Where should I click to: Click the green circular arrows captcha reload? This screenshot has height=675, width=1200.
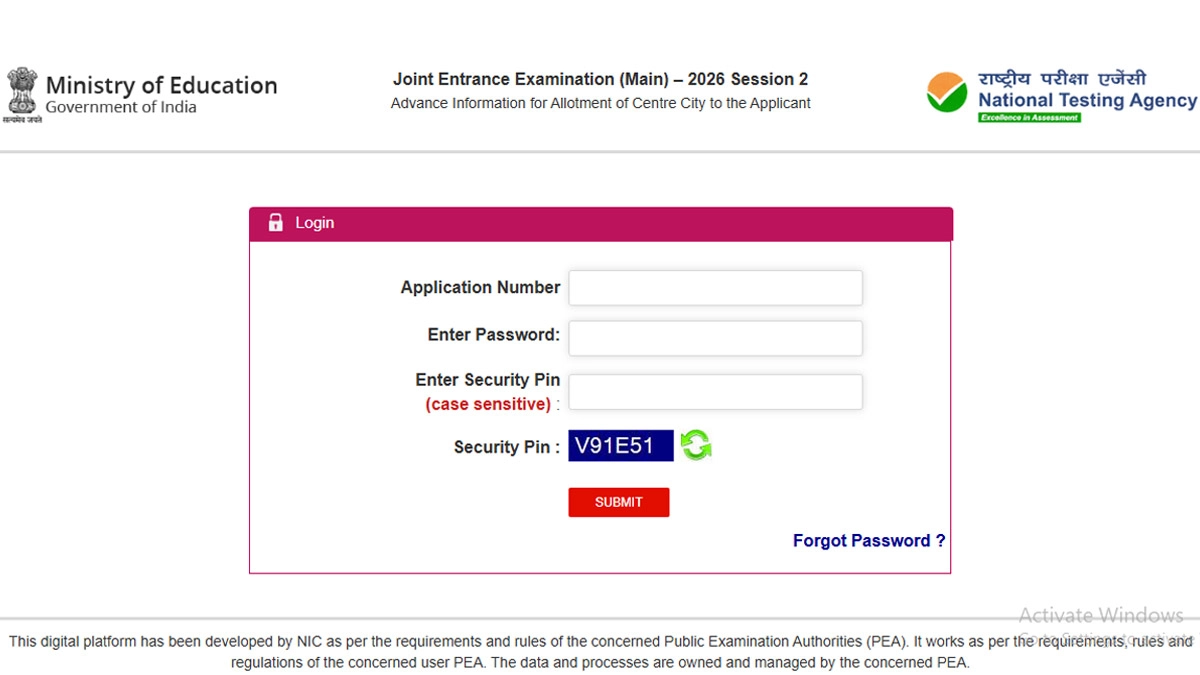tap(697, 445)
